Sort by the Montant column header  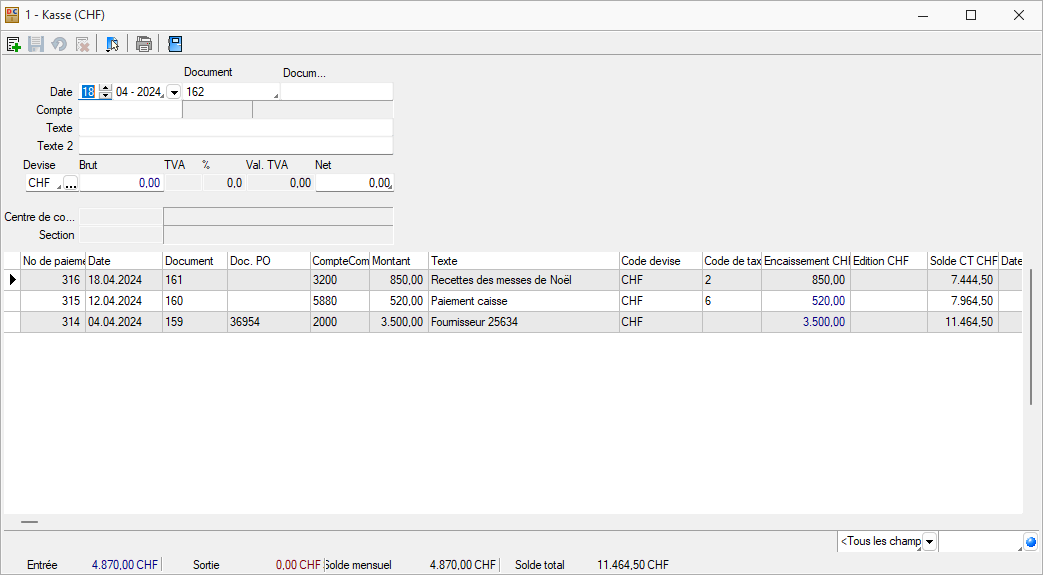pyautogui.click(x=398, y=261)
